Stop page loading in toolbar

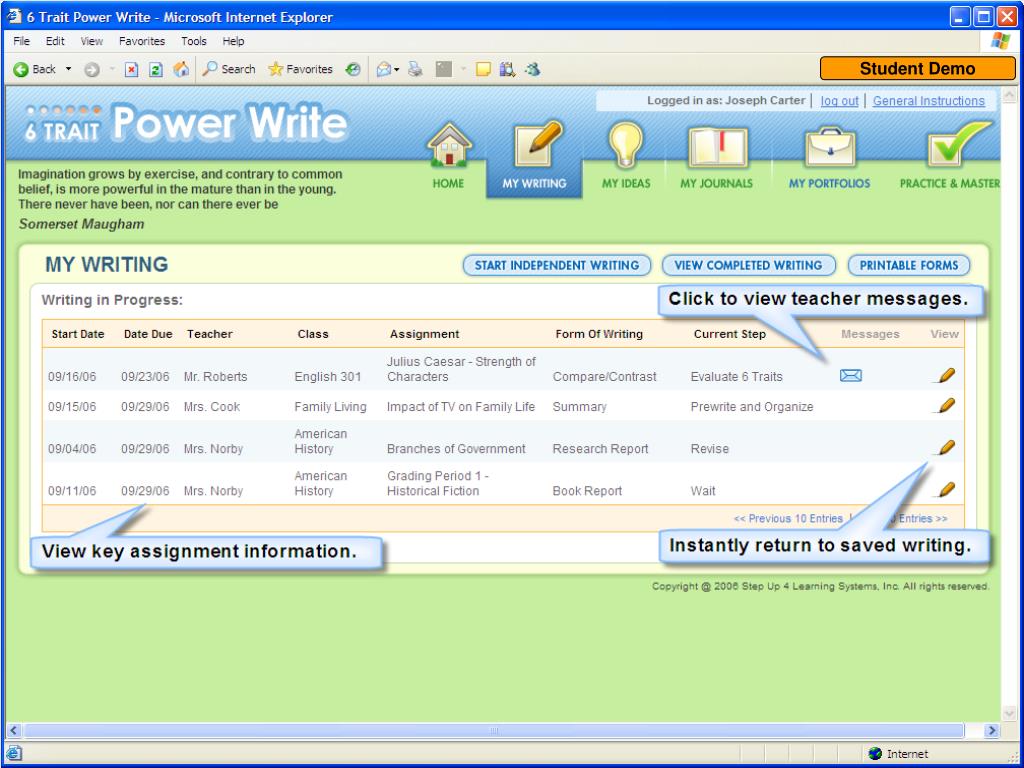[x=132, y=69]
